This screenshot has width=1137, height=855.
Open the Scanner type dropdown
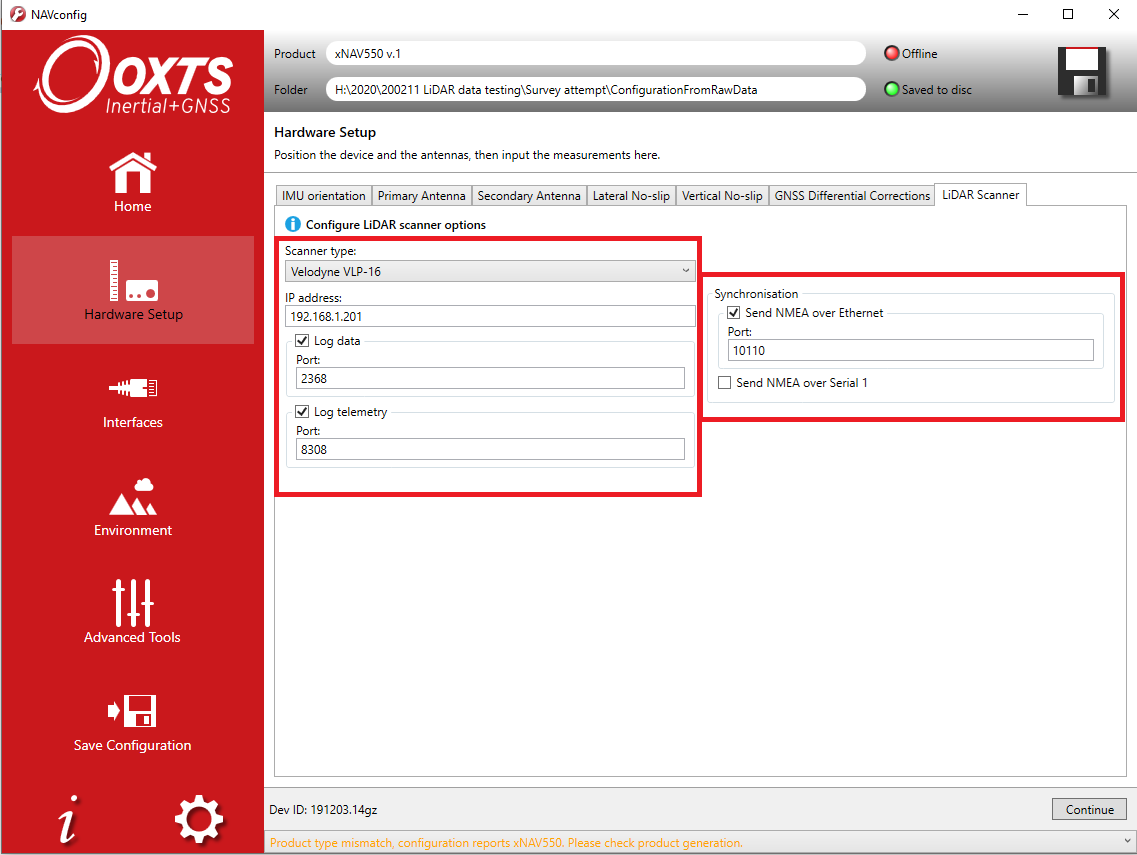pyautogui.click(x=490, y=271)
